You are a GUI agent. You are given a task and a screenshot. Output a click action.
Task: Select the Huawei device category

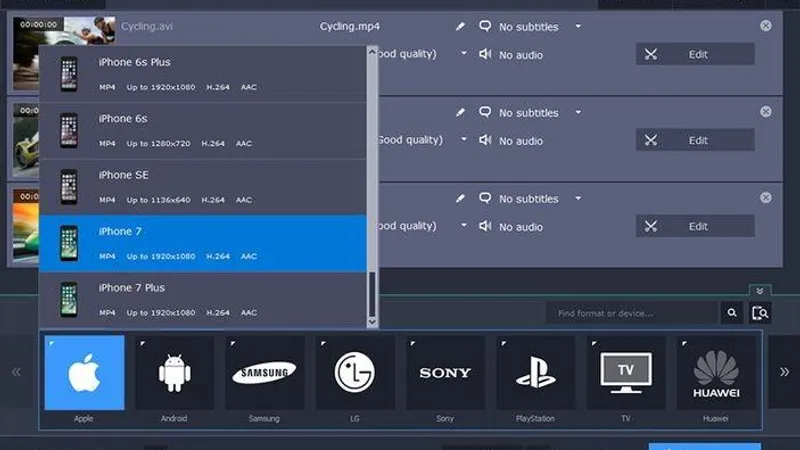(x=715, y=373)
